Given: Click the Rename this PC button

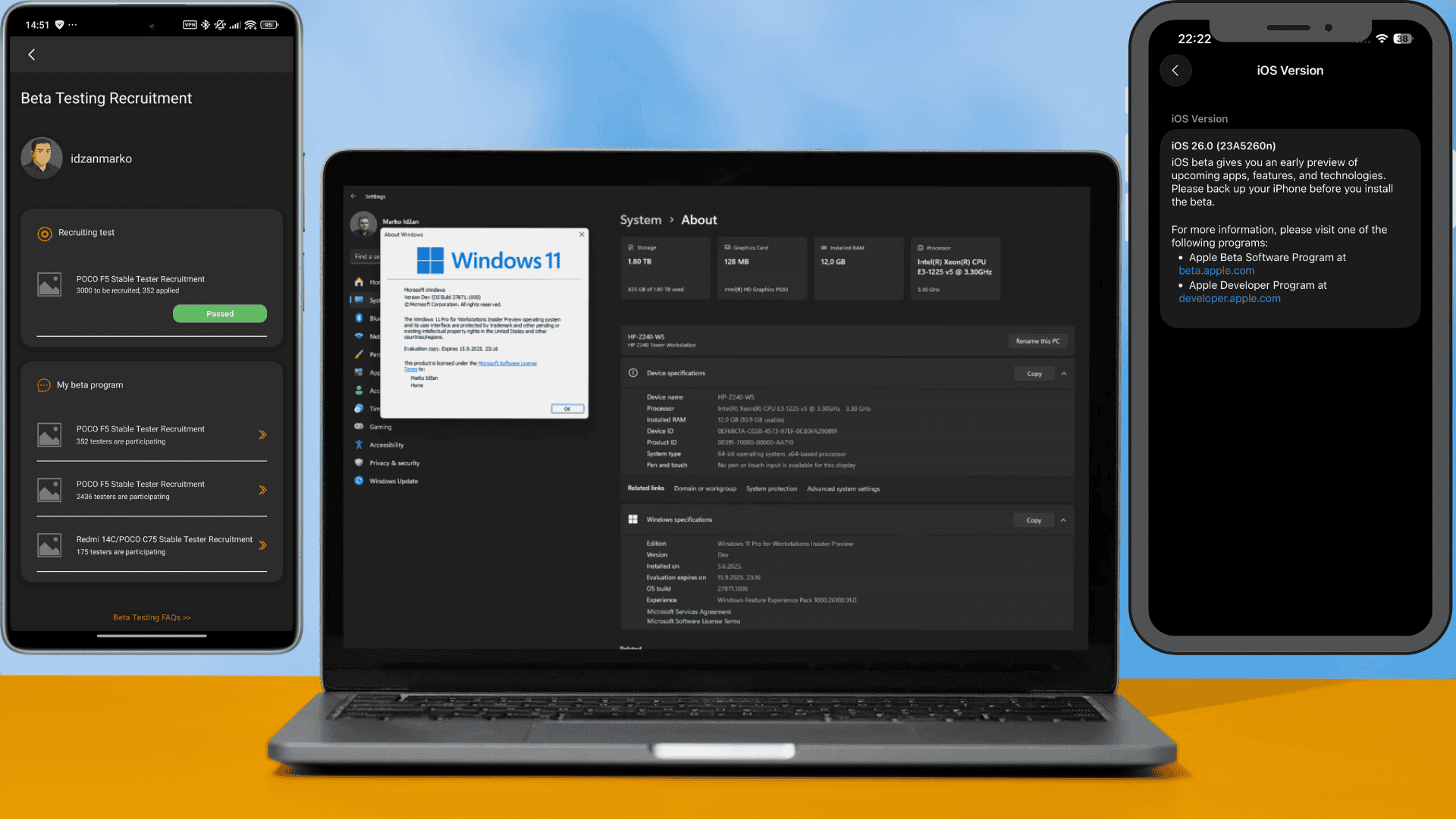Looking at the screenshot, I should (1037, 341).
